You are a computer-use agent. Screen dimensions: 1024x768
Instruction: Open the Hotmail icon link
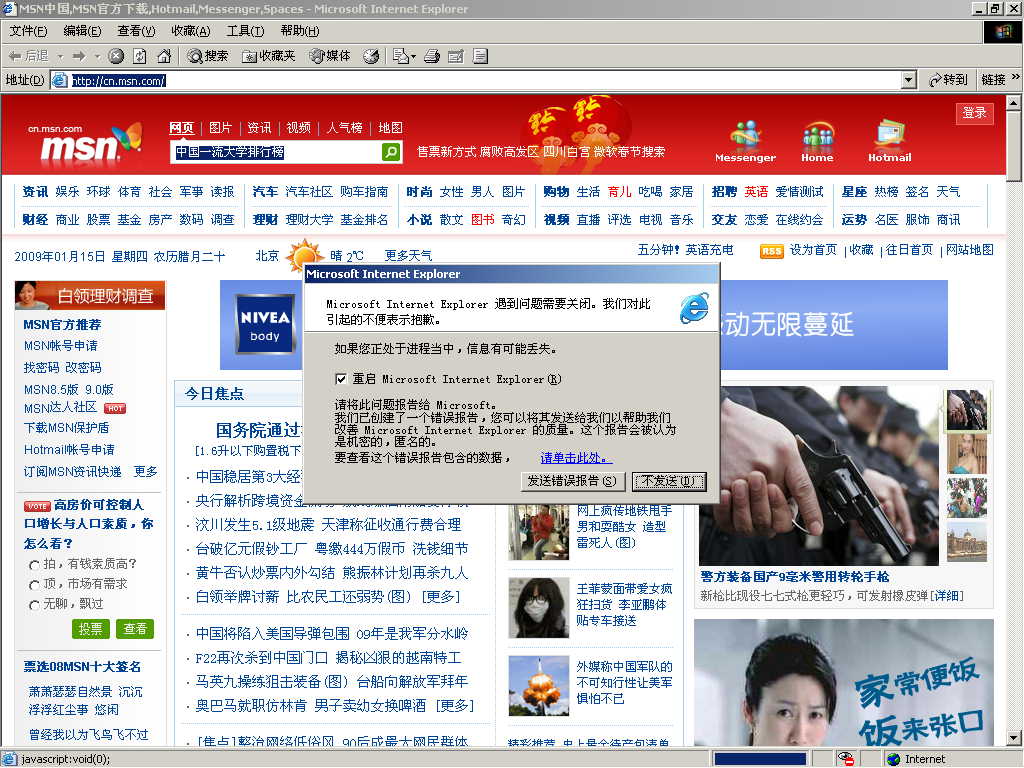pos(889,141)
